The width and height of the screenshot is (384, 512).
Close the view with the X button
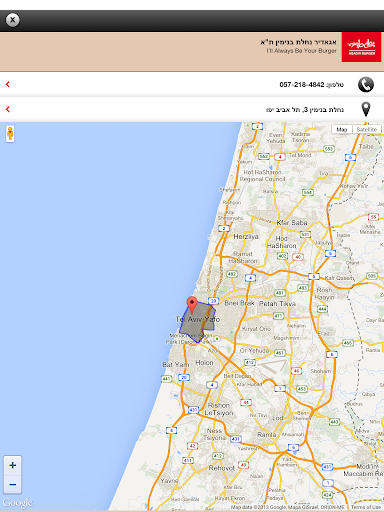point(12,20)
